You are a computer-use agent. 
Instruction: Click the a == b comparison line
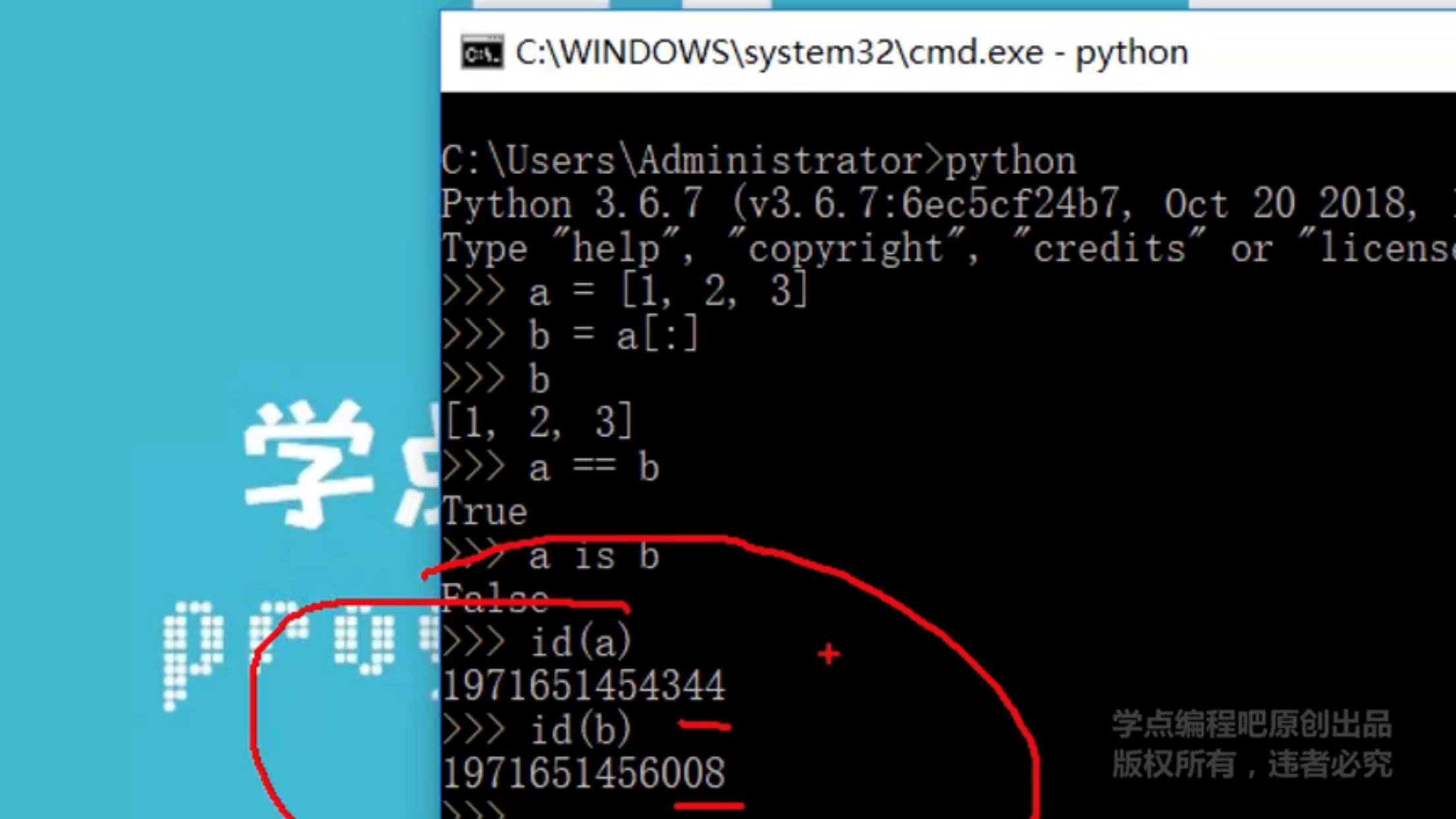(551, 468)
